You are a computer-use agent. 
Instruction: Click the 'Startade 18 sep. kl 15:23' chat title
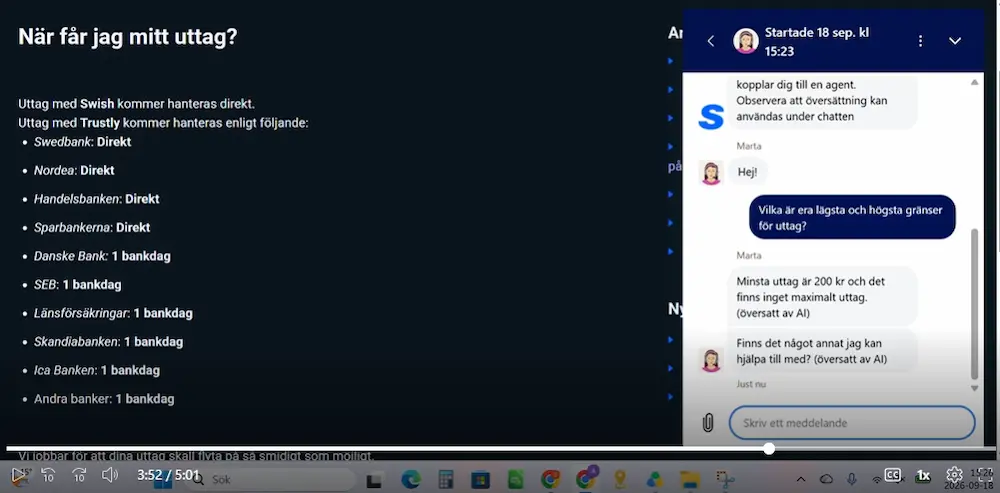point(817,41)
